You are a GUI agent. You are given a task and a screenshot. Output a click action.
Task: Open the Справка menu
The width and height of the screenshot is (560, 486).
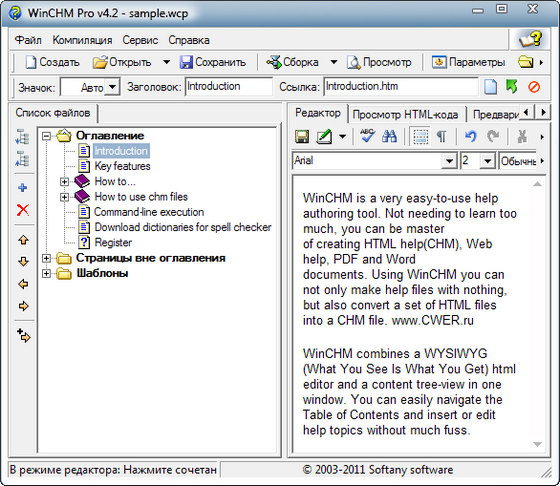coord(189,40)
